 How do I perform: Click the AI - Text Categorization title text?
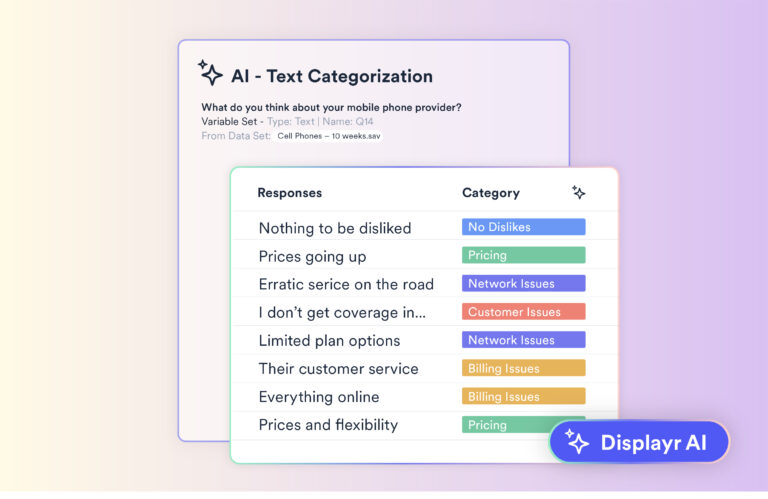tap(332, 76)
